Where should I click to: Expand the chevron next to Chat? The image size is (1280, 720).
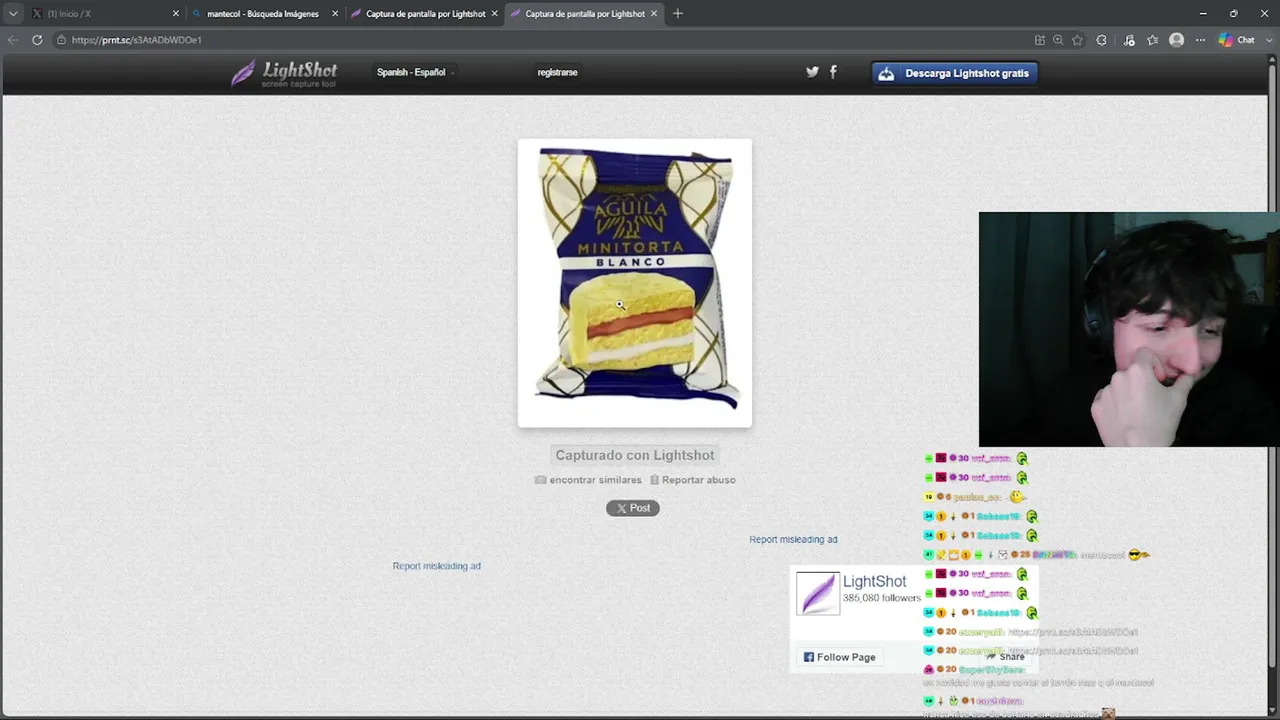[x=1268, y=40]
